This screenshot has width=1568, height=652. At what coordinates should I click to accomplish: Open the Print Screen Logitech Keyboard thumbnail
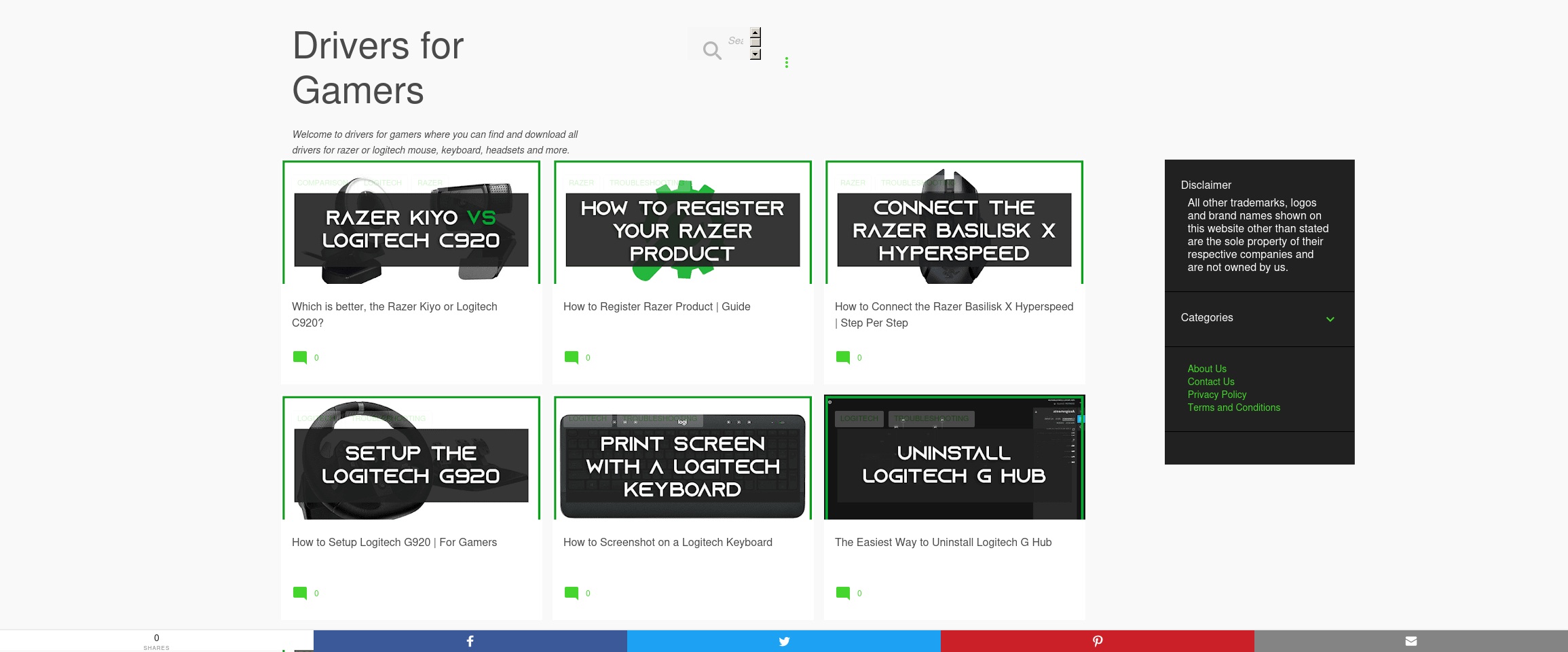[x=683, y=458]
